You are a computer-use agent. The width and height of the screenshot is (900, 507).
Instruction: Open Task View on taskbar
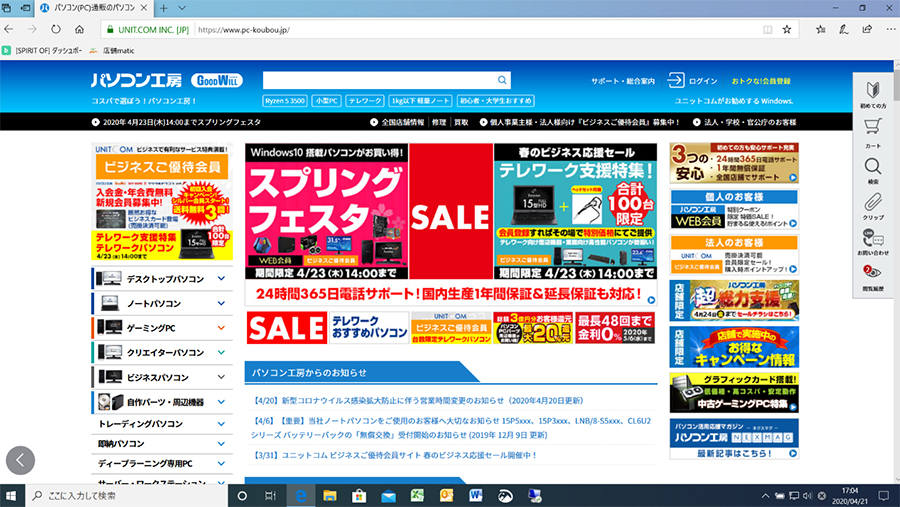point(270,496)
